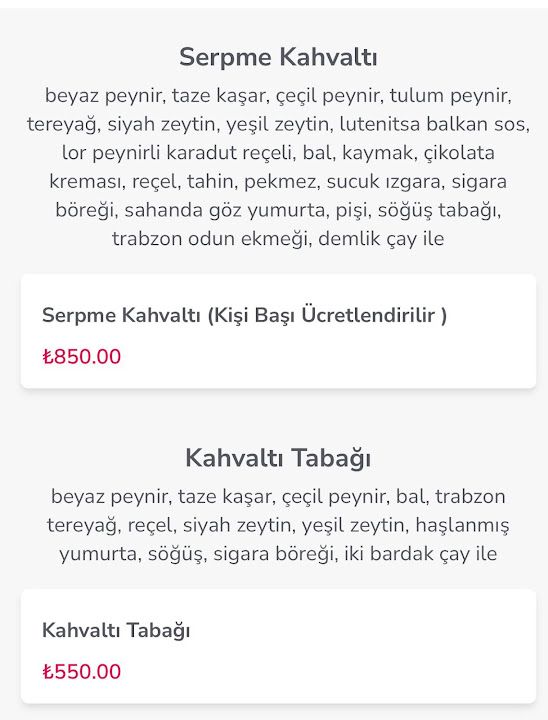Click the Serpme Kahvaltı ingredients description
The width and height of the screenshot is (548, 720).
[x=278, y=167]
